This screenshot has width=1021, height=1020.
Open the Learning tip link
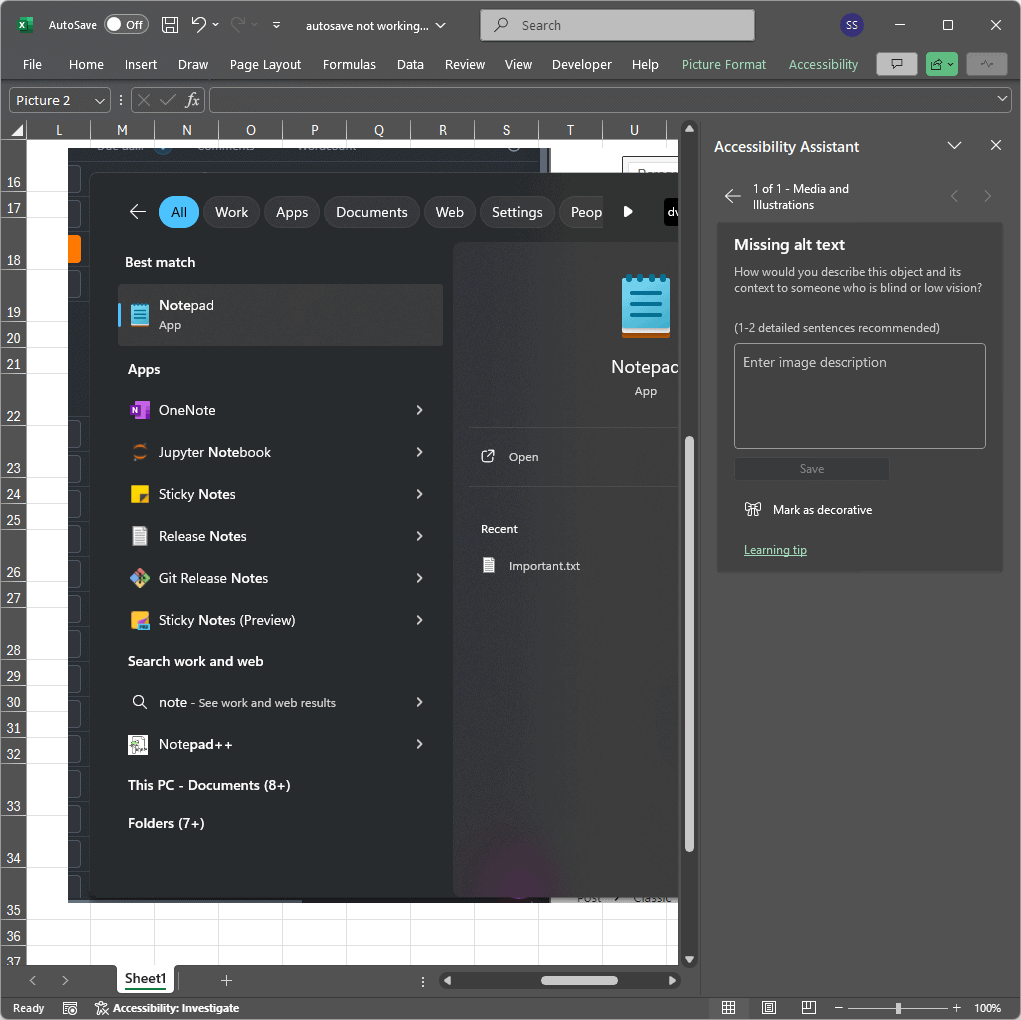tap(775, 550)
